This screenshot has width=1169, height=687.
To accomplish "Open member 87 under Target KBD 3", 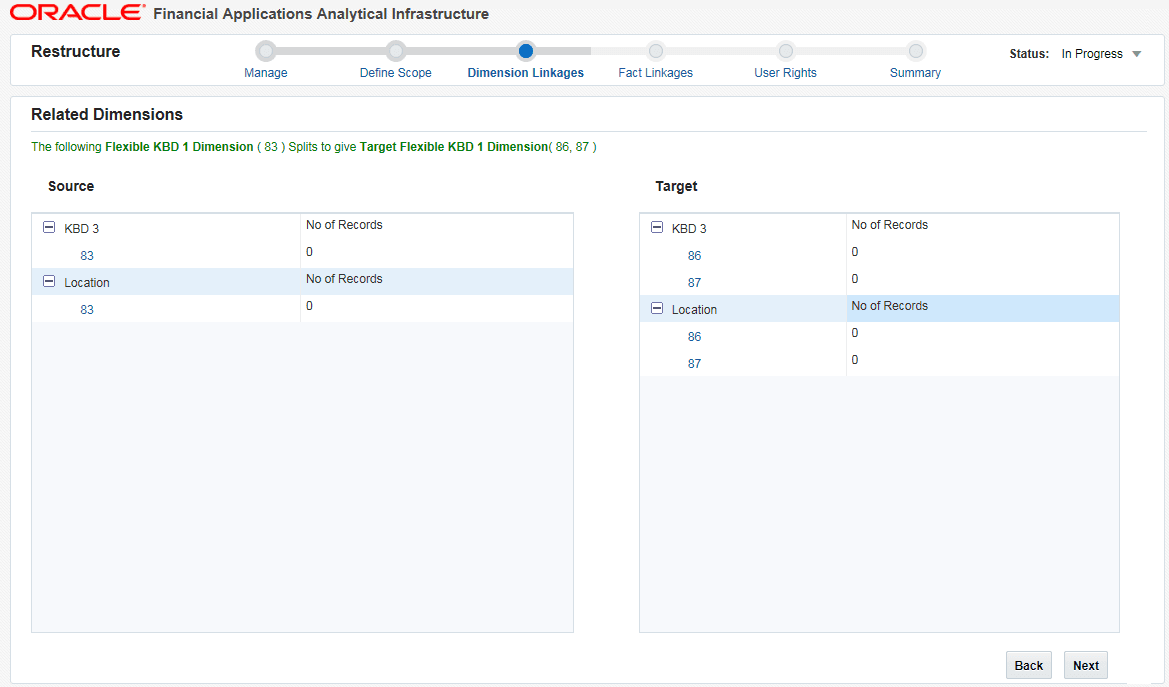I will tap(695, 283).
